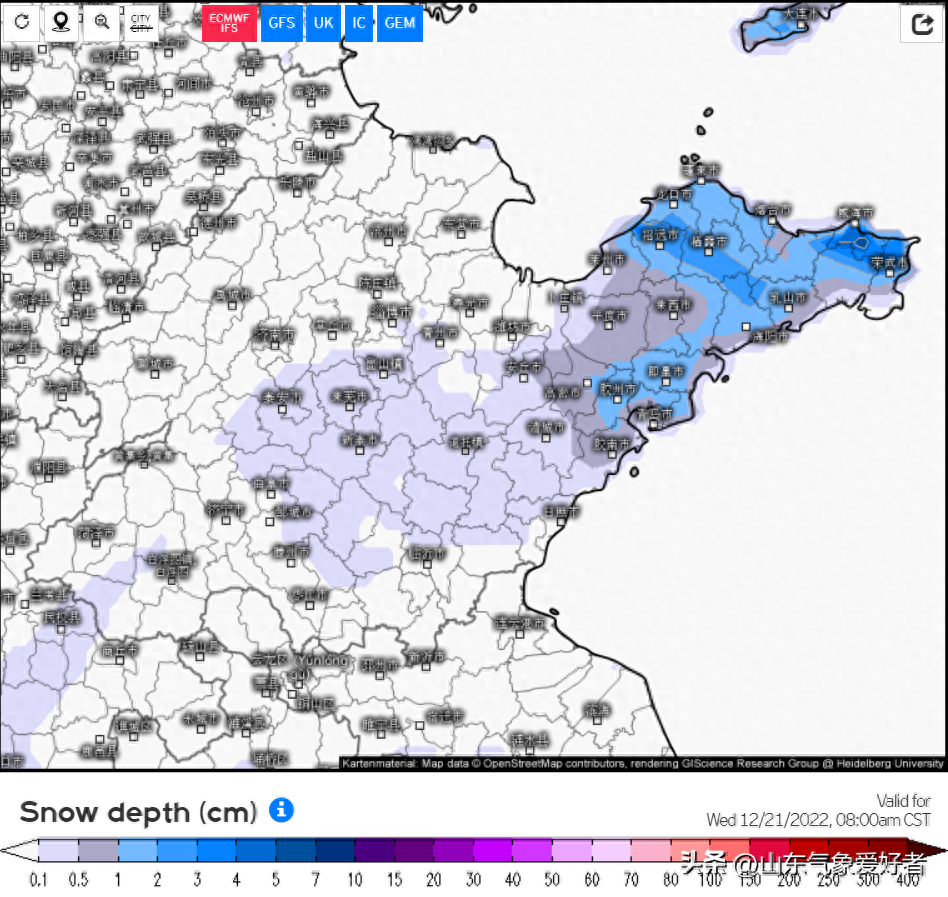Open the zoom magnifier tool
Image resolution: width=948 pixels, height=897 pixels.
click(x=101, y=22)
